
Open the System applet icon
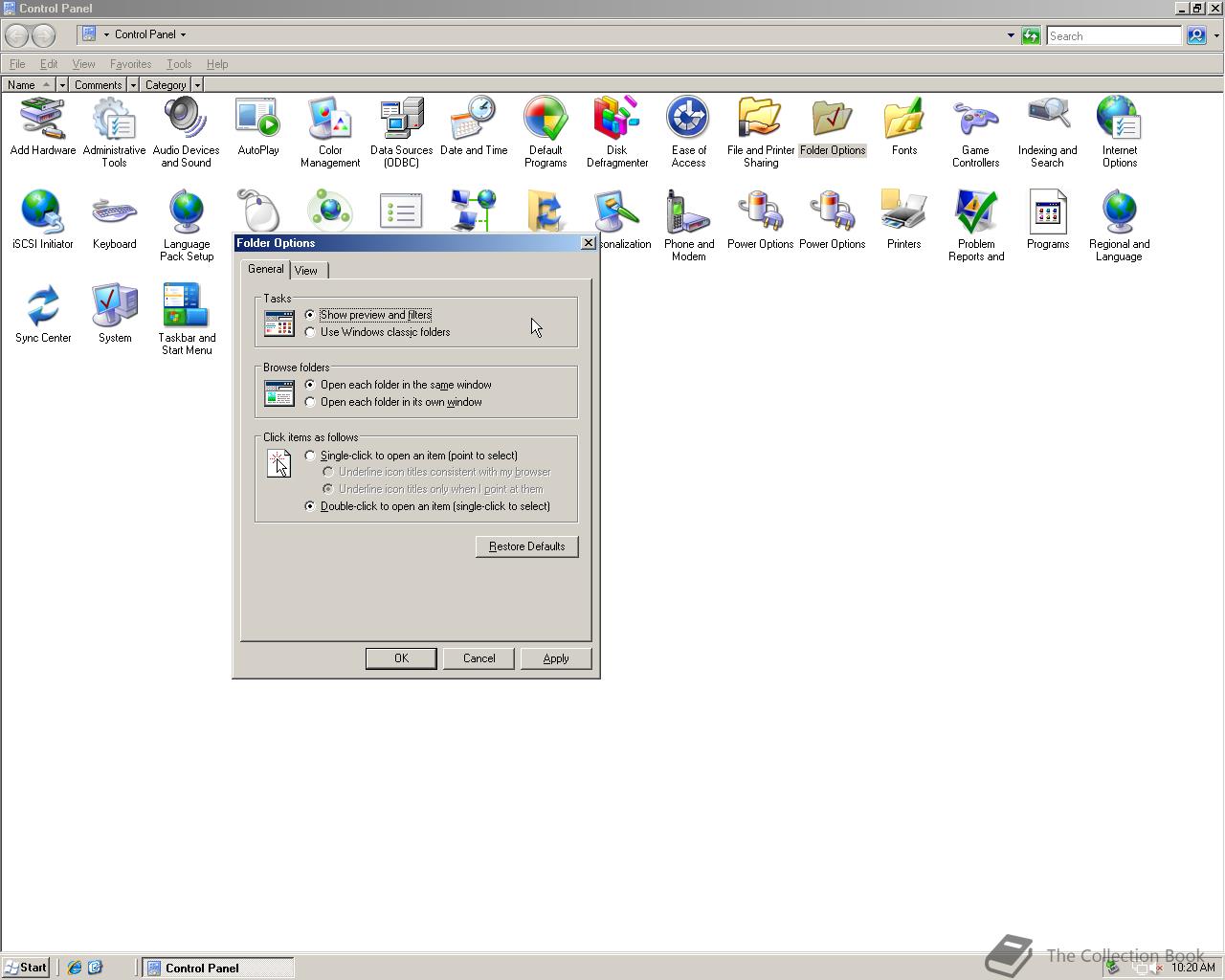click(114, 314)
